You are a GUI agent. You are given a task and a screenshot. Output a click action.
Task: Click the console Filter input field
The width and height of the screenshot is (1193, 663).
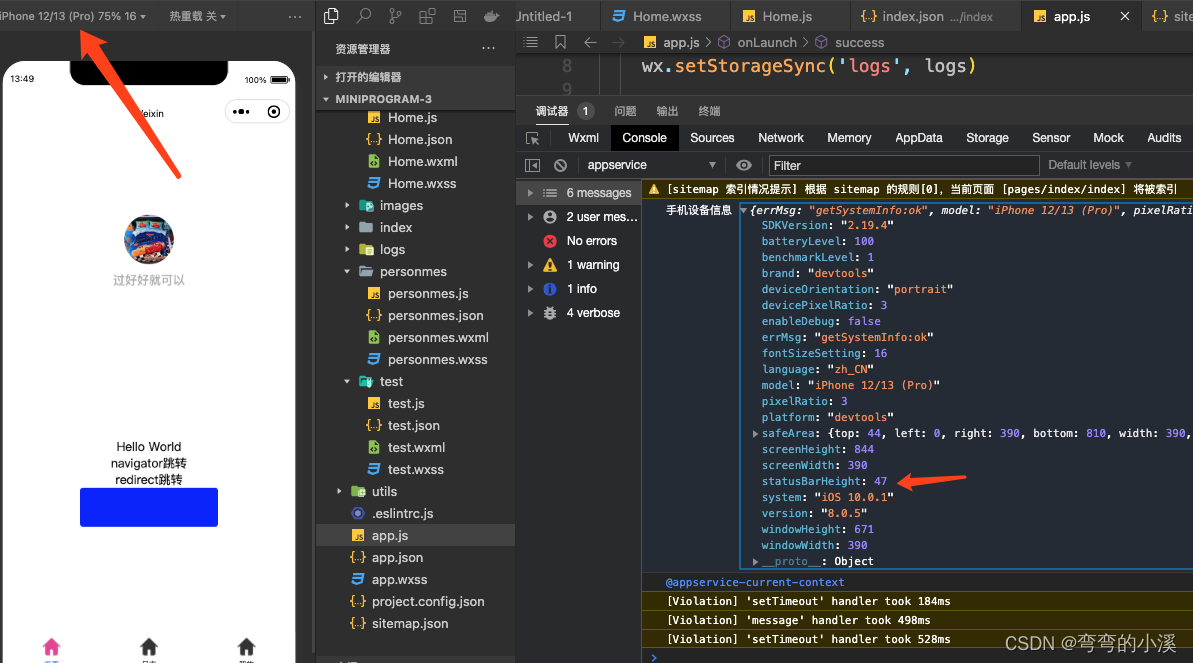[x=903, y=165]
